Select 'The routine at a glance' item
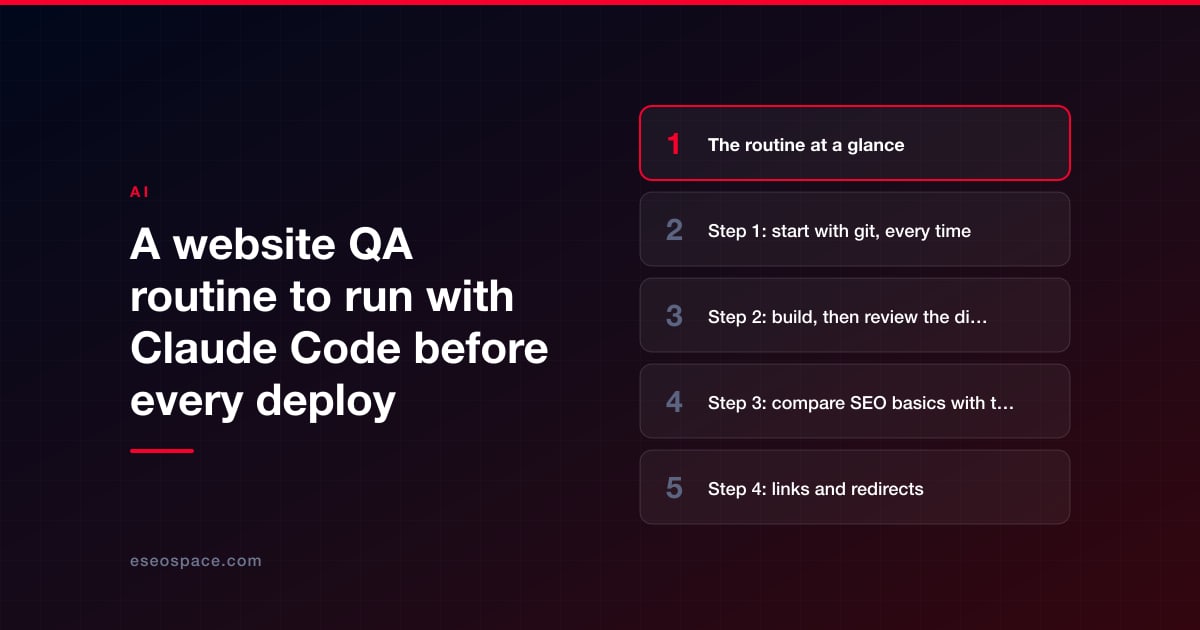This screenshot has height=630, width=1200. coord(855,143)
